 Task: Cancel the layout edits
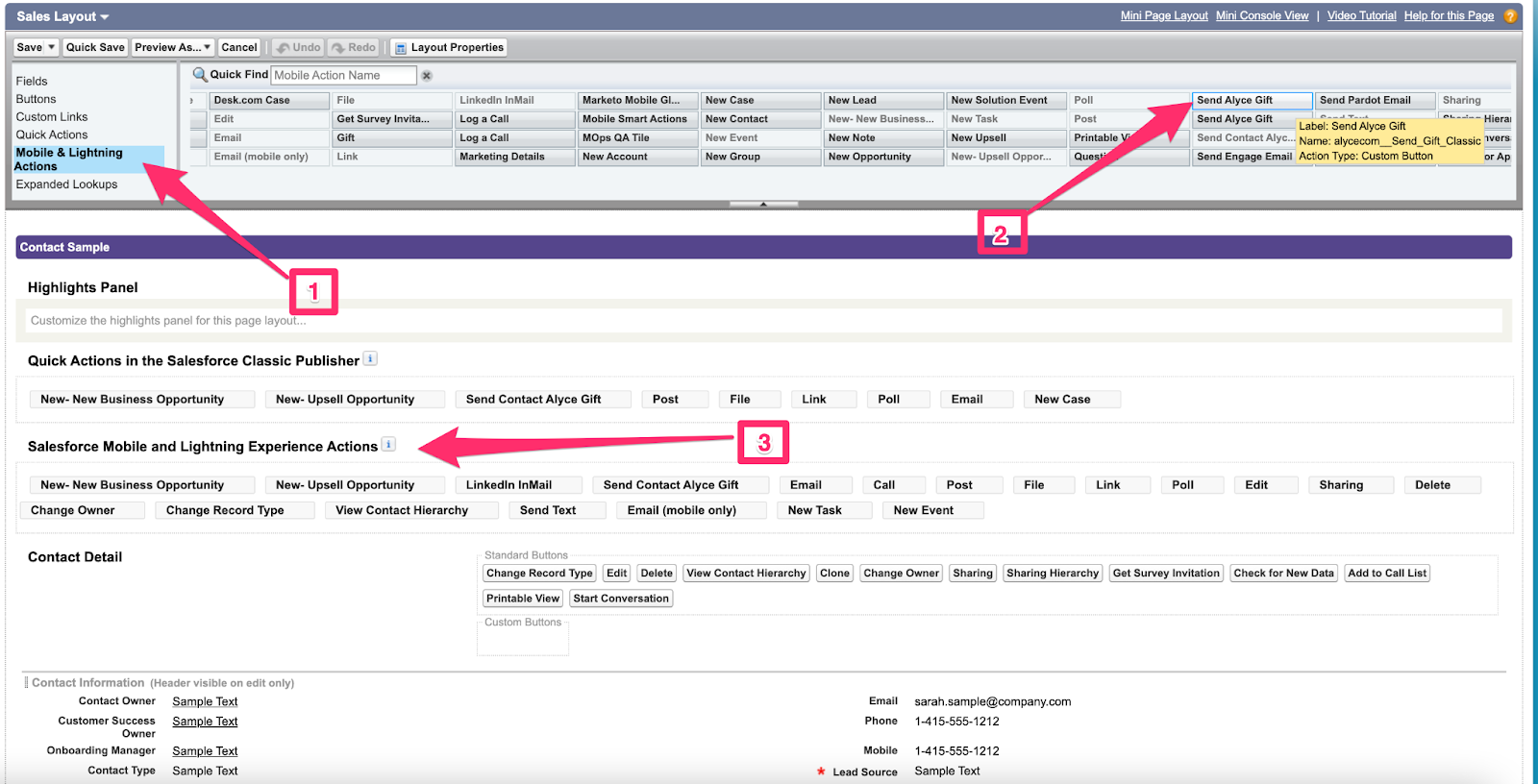coord(239,47)
